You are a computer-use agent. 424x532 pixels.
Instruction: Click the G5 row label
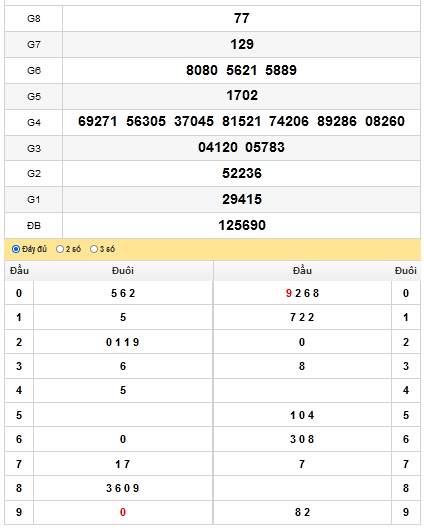tap(34, 96)
